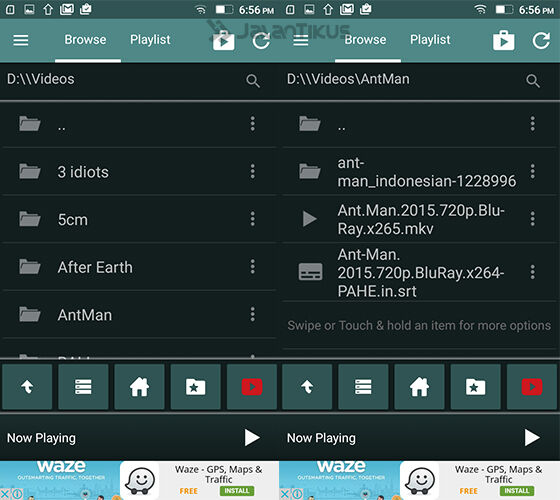Tap refresh icon in right AntMan screen
Viewport: 560px width, 500px height.
pyautogui.click(x=541, y=40)
